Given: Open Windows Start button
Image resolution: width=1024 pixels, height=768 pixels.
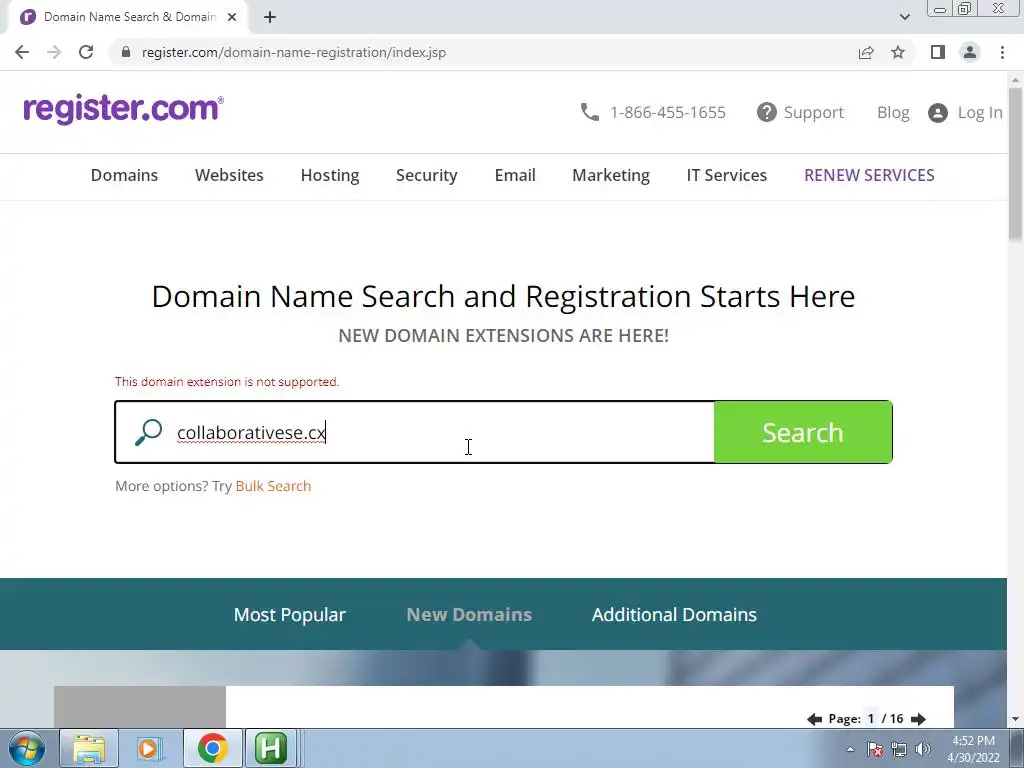Looking at the screenshot, I should (x=27, y=748).
